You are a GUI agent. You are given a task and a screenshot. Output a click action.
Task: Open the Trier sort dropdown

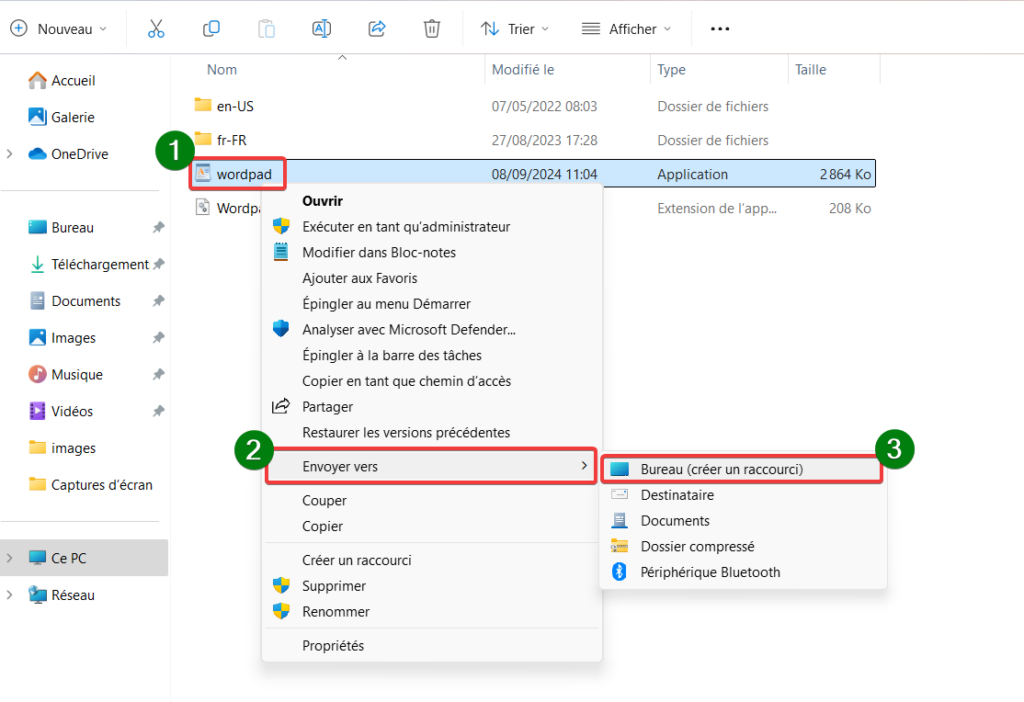515,29
